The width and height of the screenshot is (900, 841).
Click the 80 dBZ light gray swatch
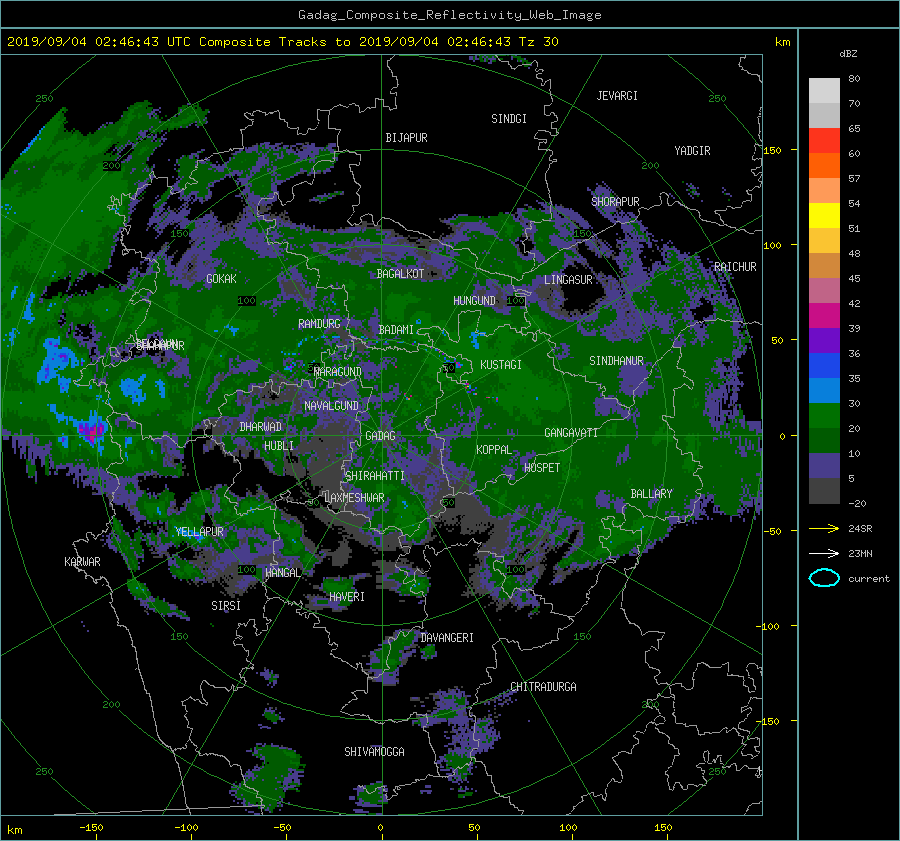(824, 90)
